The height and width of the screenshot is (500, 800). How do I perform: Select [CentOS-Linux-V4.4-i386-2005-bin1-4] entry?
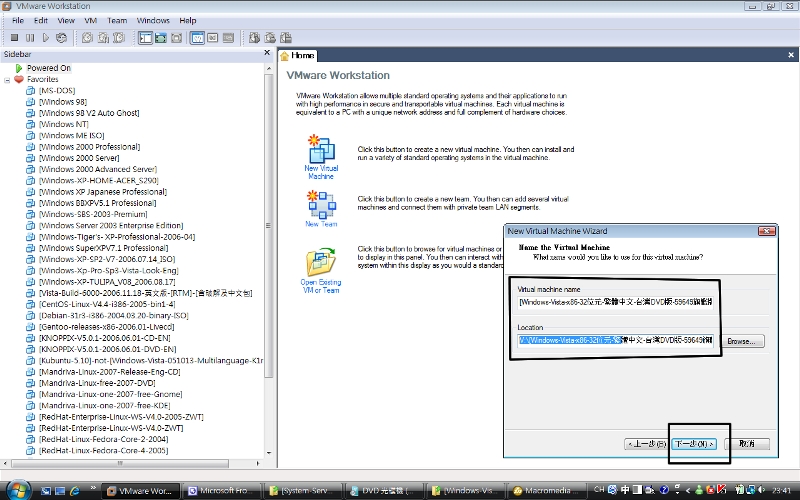pos(107,304)
